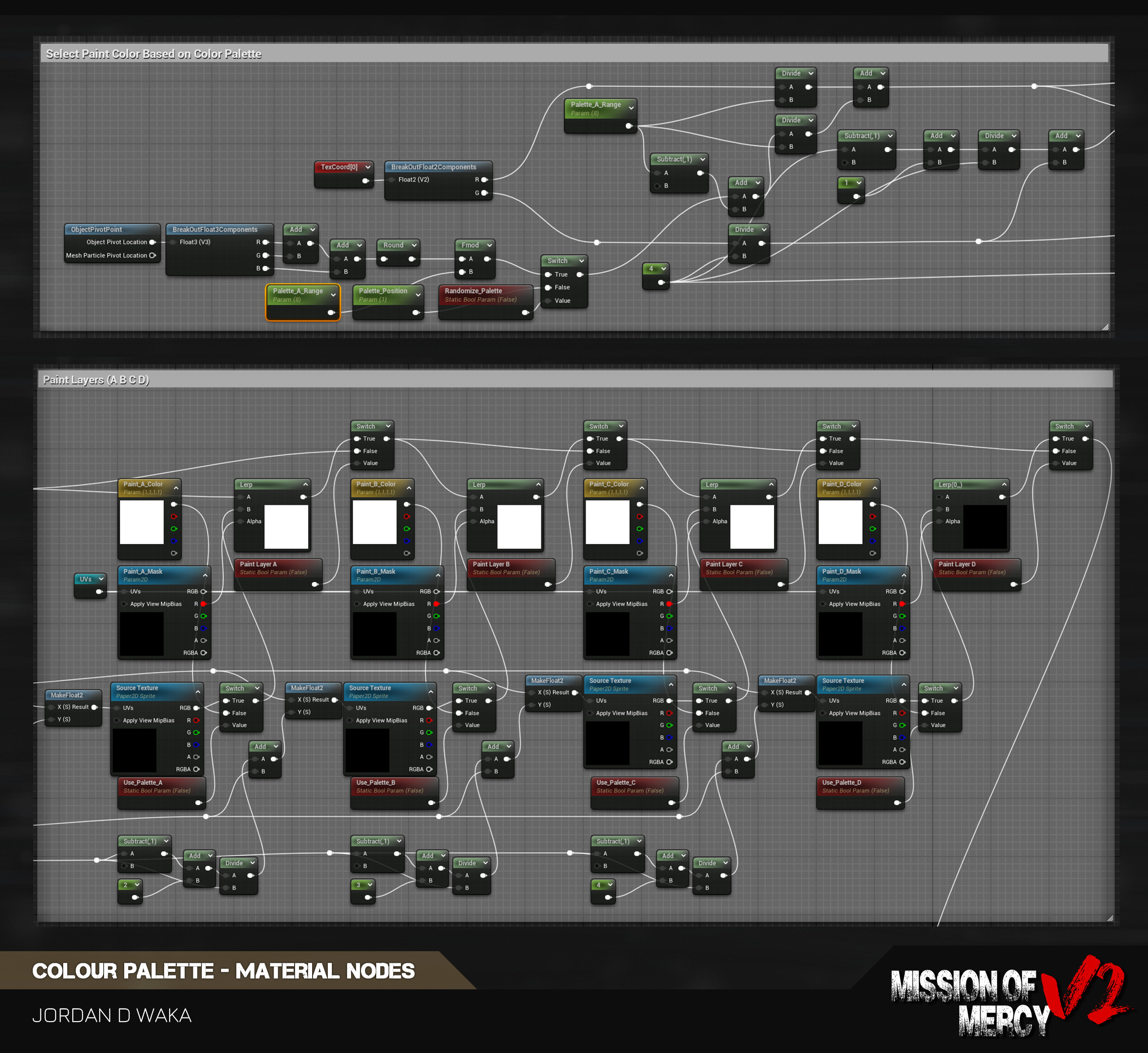Expand the Round node dropdown chevron
The width and height of the screenshot is (1148, 1053).
click(x=414, y=245)
